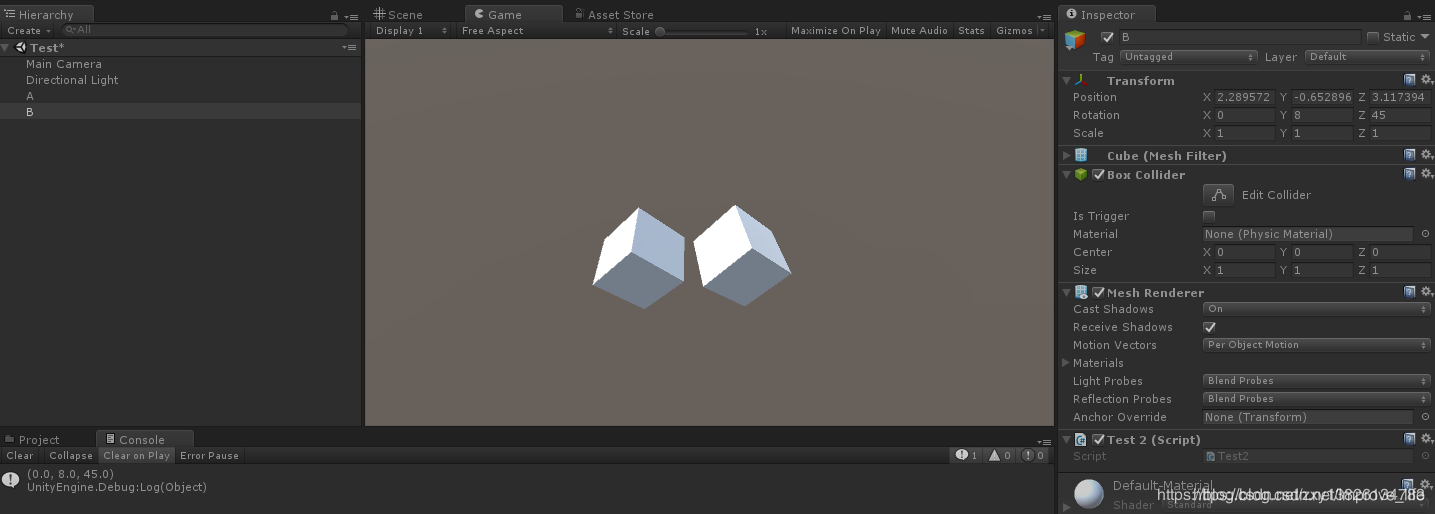The width and height of the screenshot is (1435, 514).
Task: Open Box Collider gear settings menu
Action: 1426,174
